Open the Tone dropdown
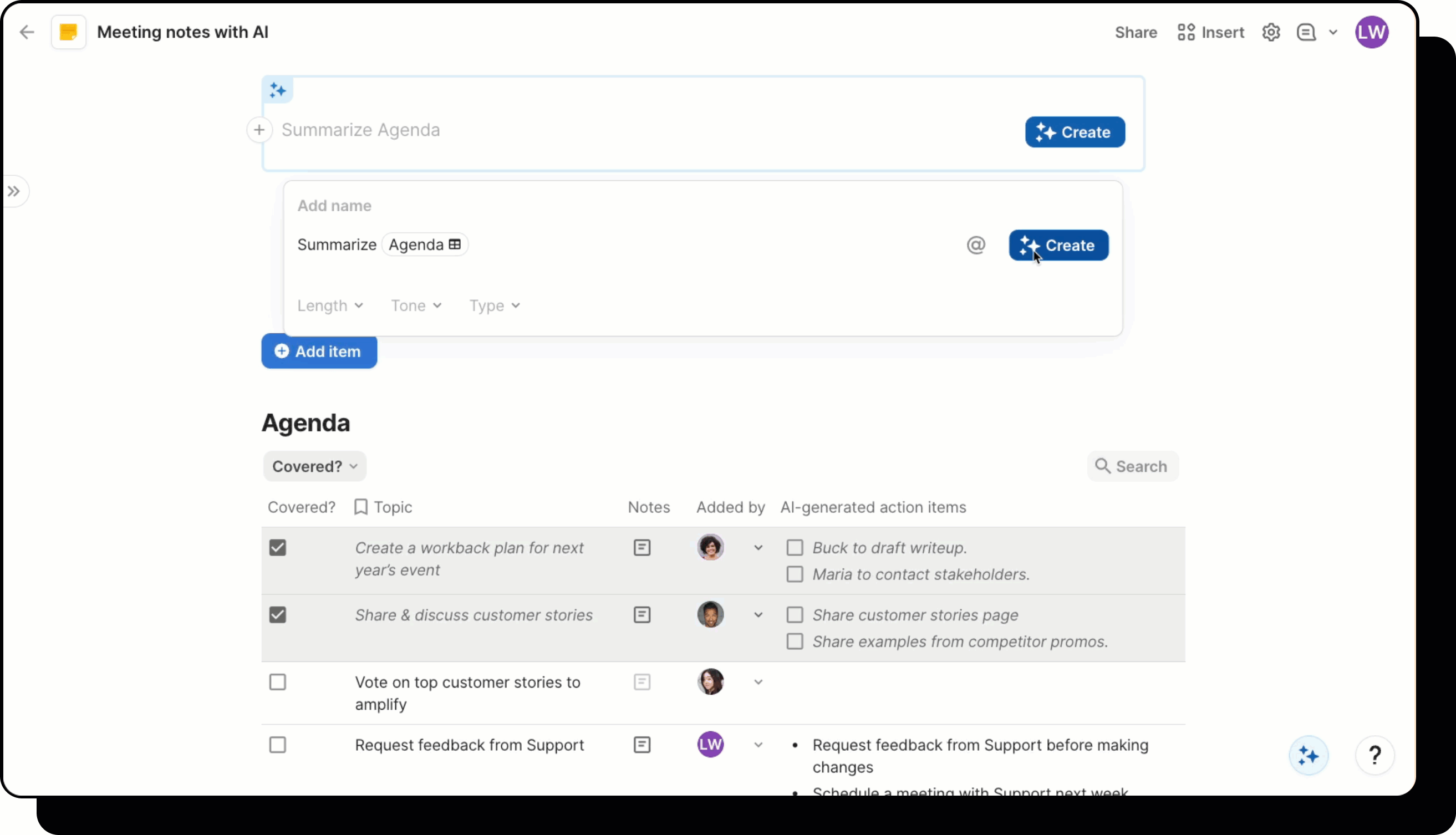 [x=416, y=306]
